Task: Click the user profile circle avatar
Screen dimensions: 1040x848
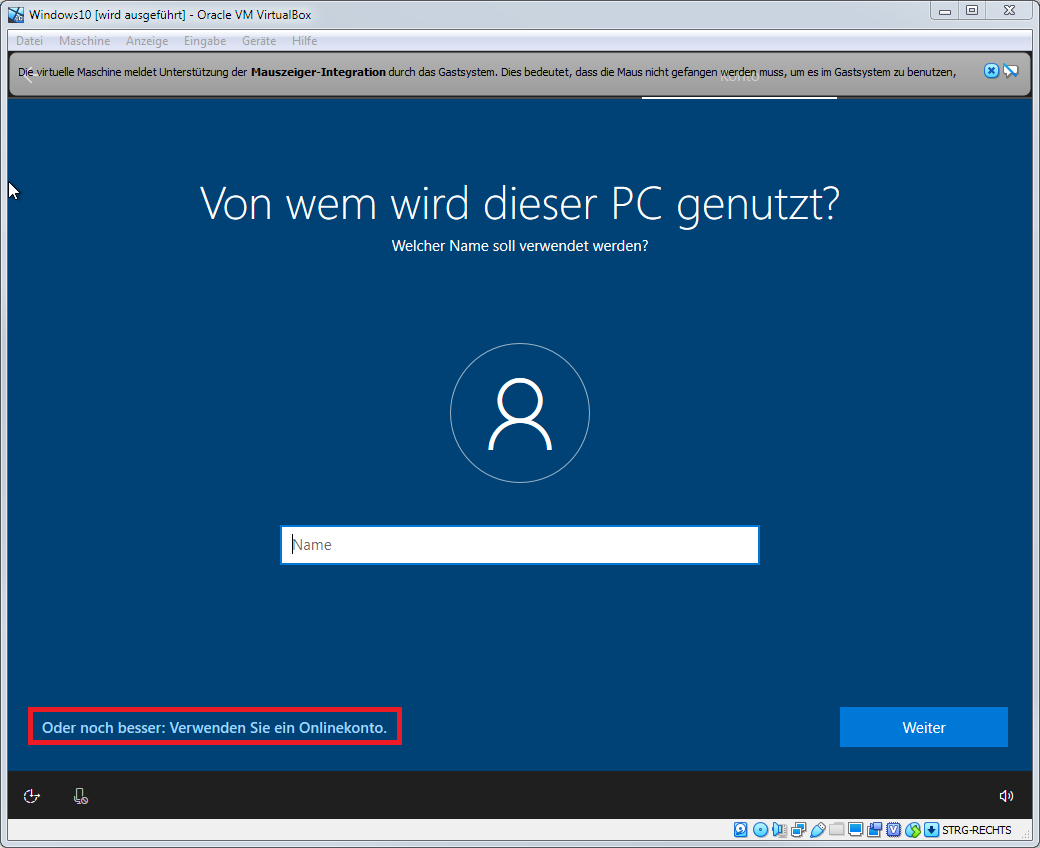Action: [519, 413]
